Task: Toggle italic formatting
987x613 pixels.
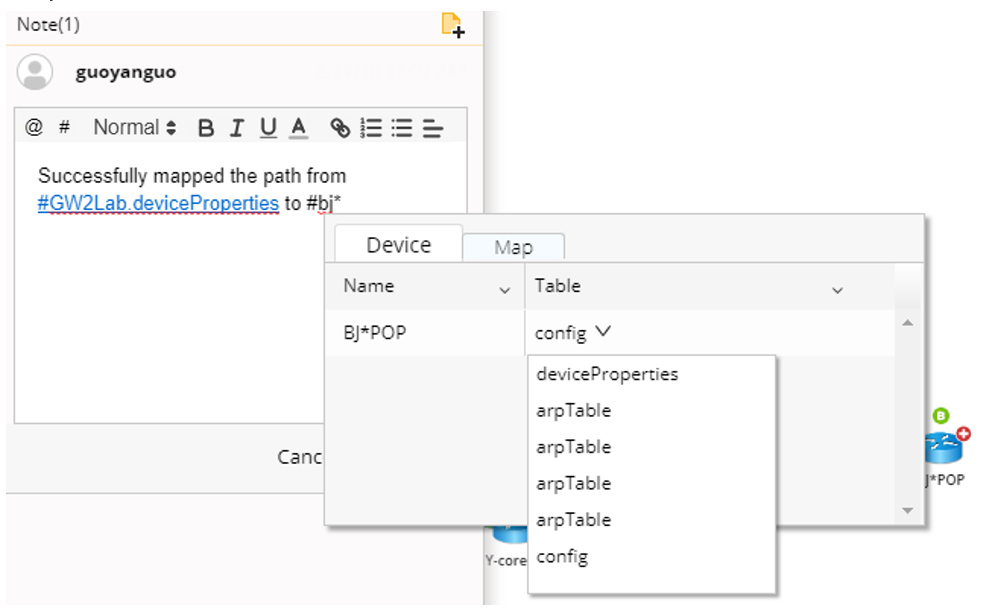Action: 237,128
